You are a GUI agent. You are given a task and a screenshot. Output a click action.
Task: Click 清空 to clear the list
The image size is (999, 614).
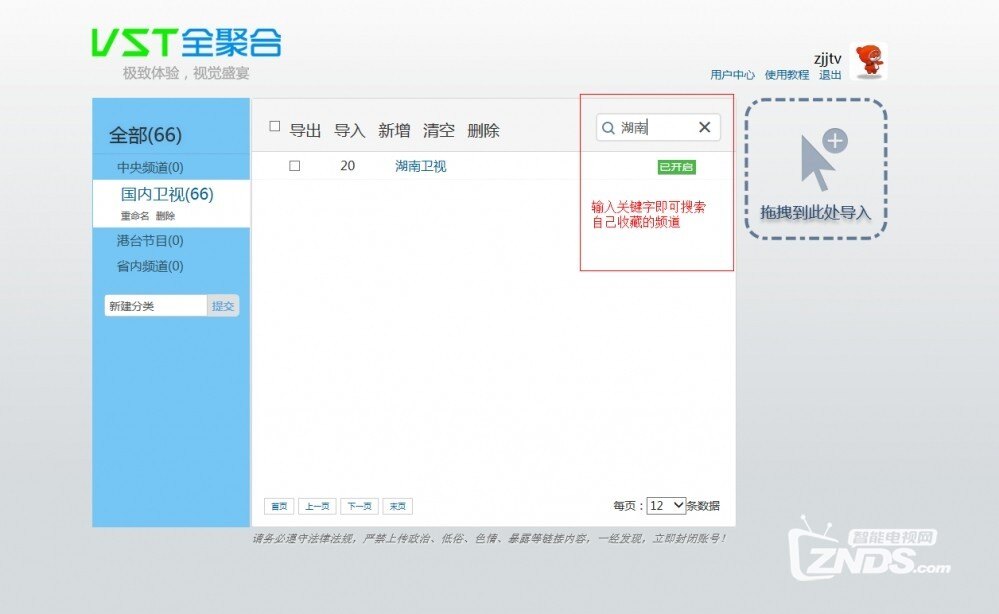pyautogui.click(x=438, y=130)
